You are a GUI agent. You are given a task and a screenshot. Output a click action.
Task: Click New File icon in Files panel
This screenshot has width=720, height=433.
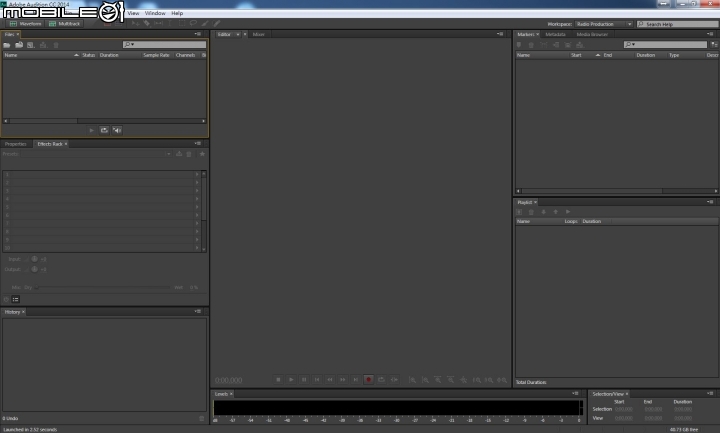31,45
